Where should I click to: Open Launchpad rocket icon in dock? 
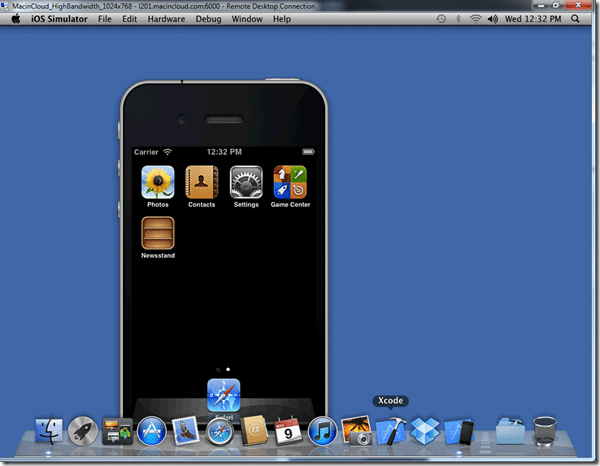(83, 431)
